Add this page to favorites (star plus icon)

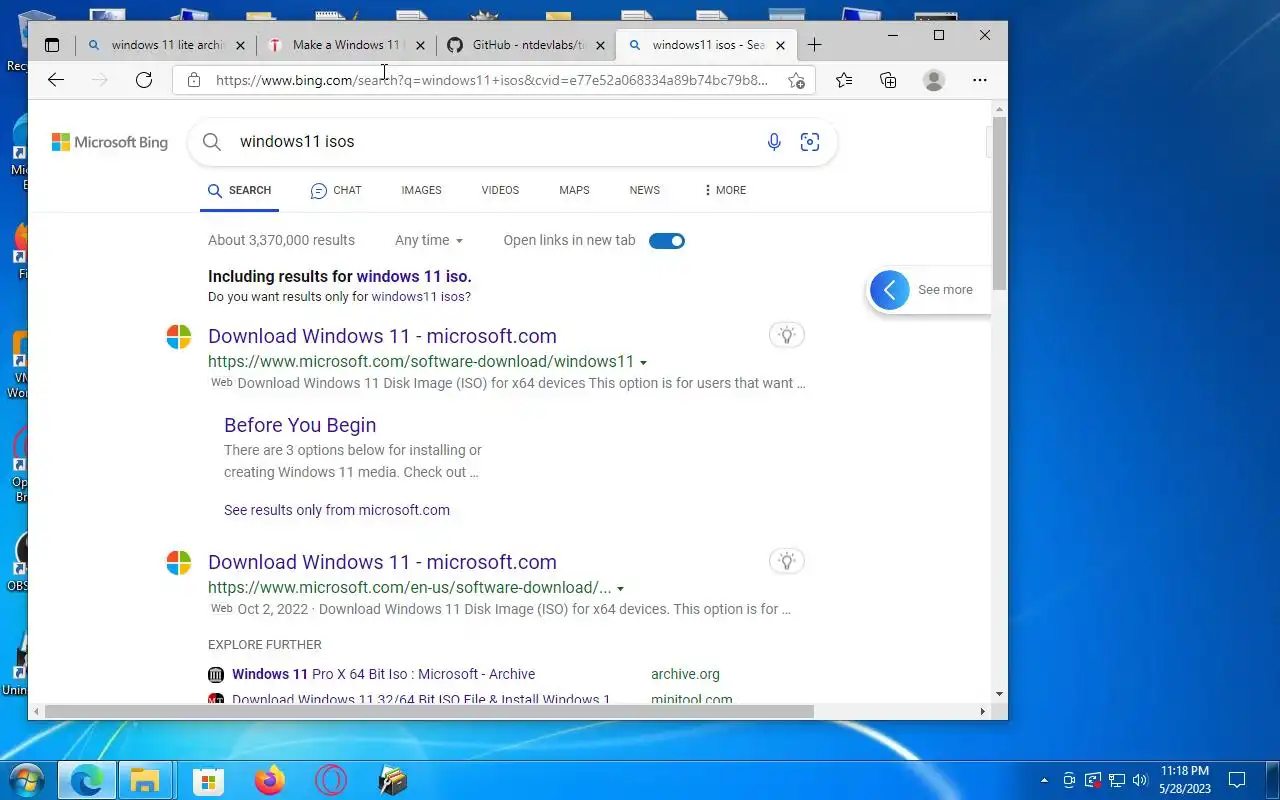796,80
